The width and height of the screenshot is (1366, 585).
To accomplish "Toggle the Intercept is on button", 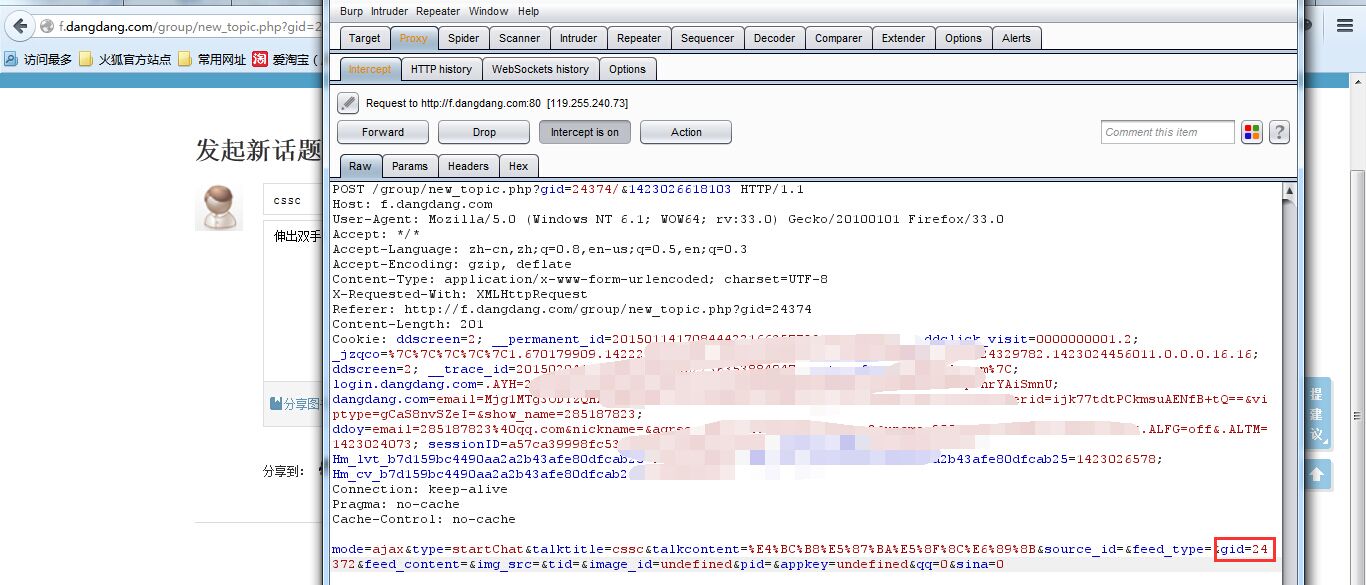I will point(585,132).
